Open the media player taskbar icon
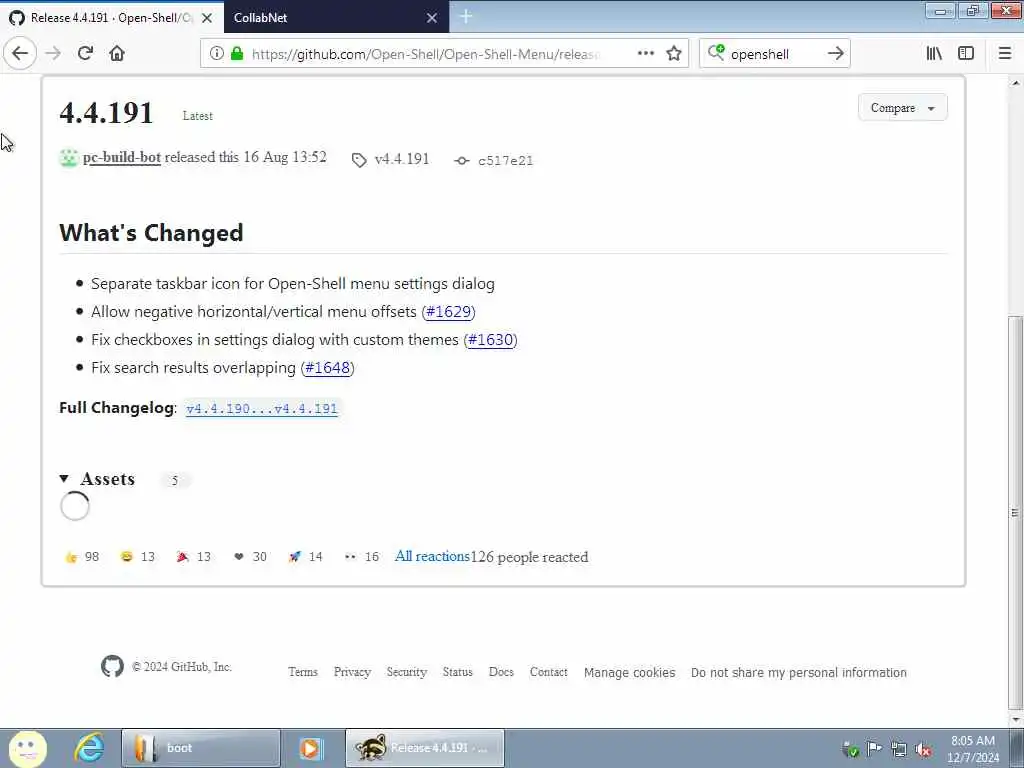 coord(312,748)
